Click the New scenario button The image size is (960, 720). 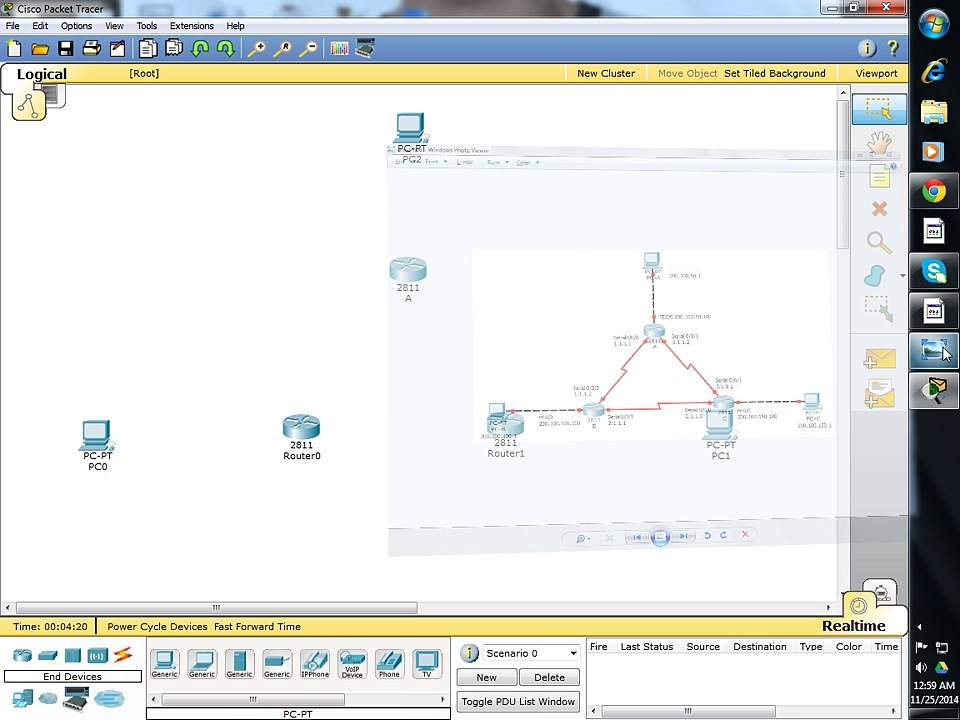click(x=487, y=677)
